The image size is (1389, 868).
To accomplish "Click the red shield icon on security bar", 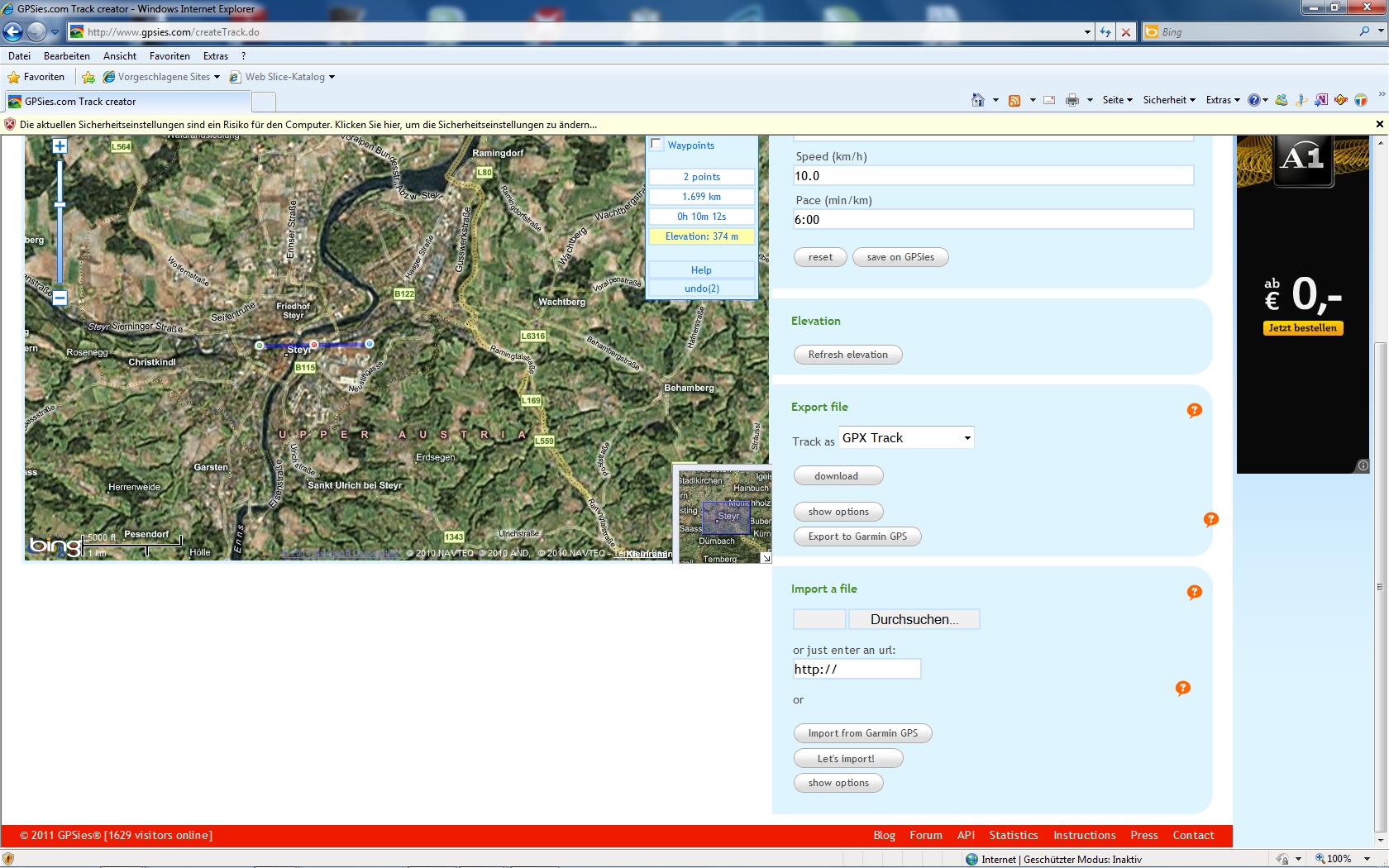I will [x=10, y=124].
